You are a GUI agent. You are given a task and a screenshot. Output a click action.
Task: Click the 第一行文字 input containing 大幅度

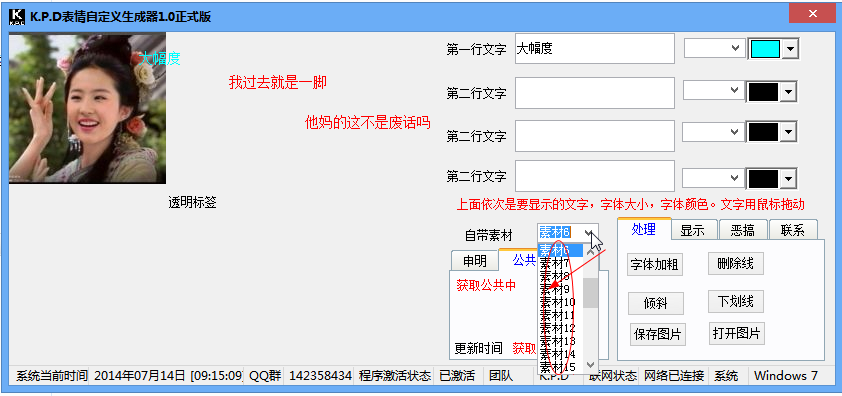coord(594,49)
